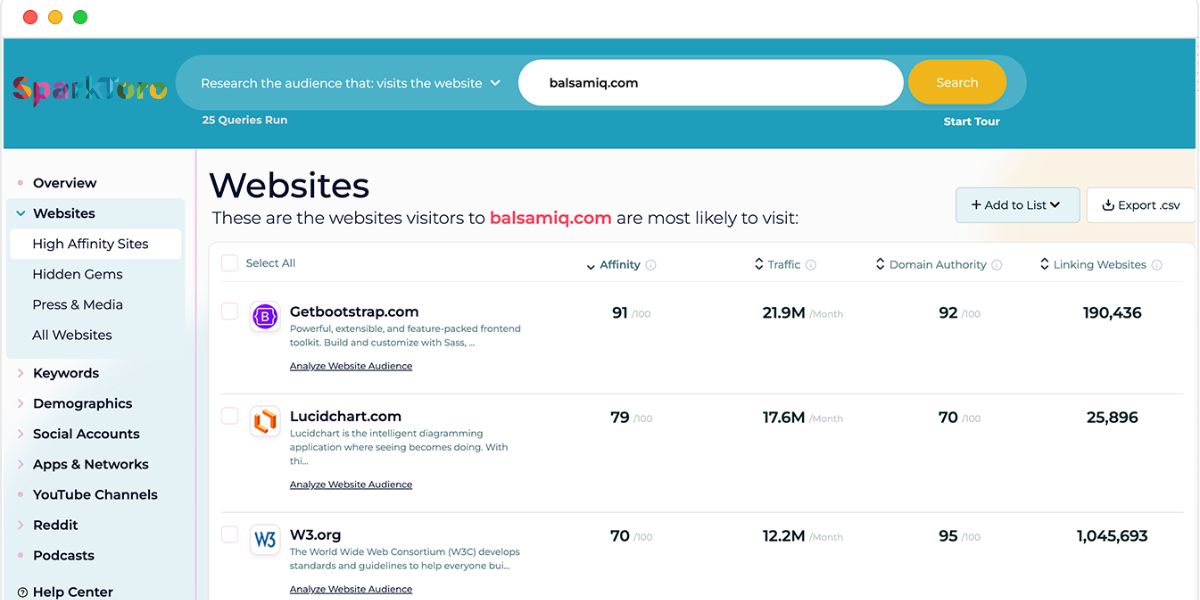
Task: Click Lucidchart.com traffic value 17.6M
Action: point(784,417)
